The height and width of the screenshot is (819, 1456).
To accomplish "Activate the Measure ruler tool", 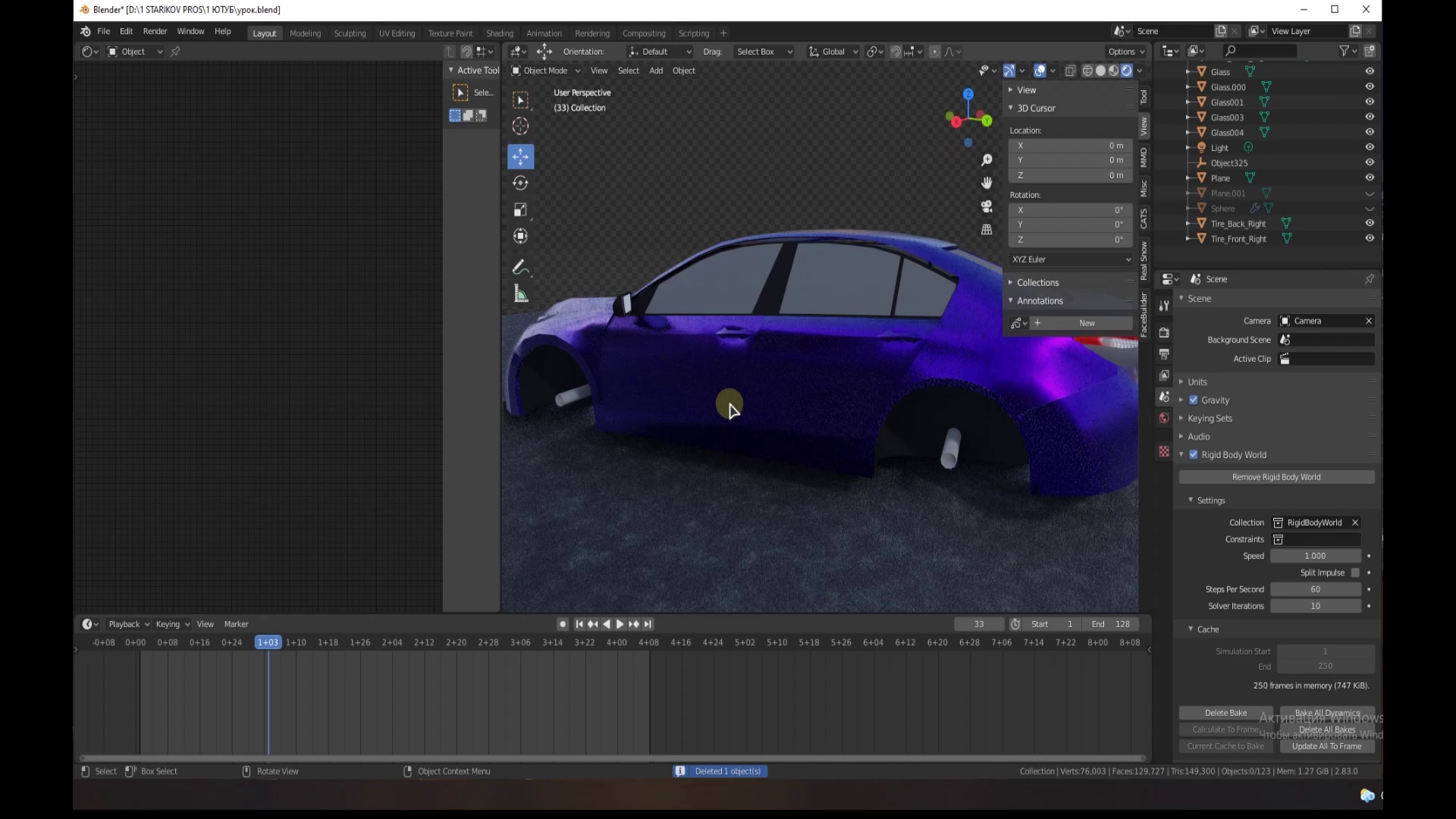I will [x=520, y=294].
